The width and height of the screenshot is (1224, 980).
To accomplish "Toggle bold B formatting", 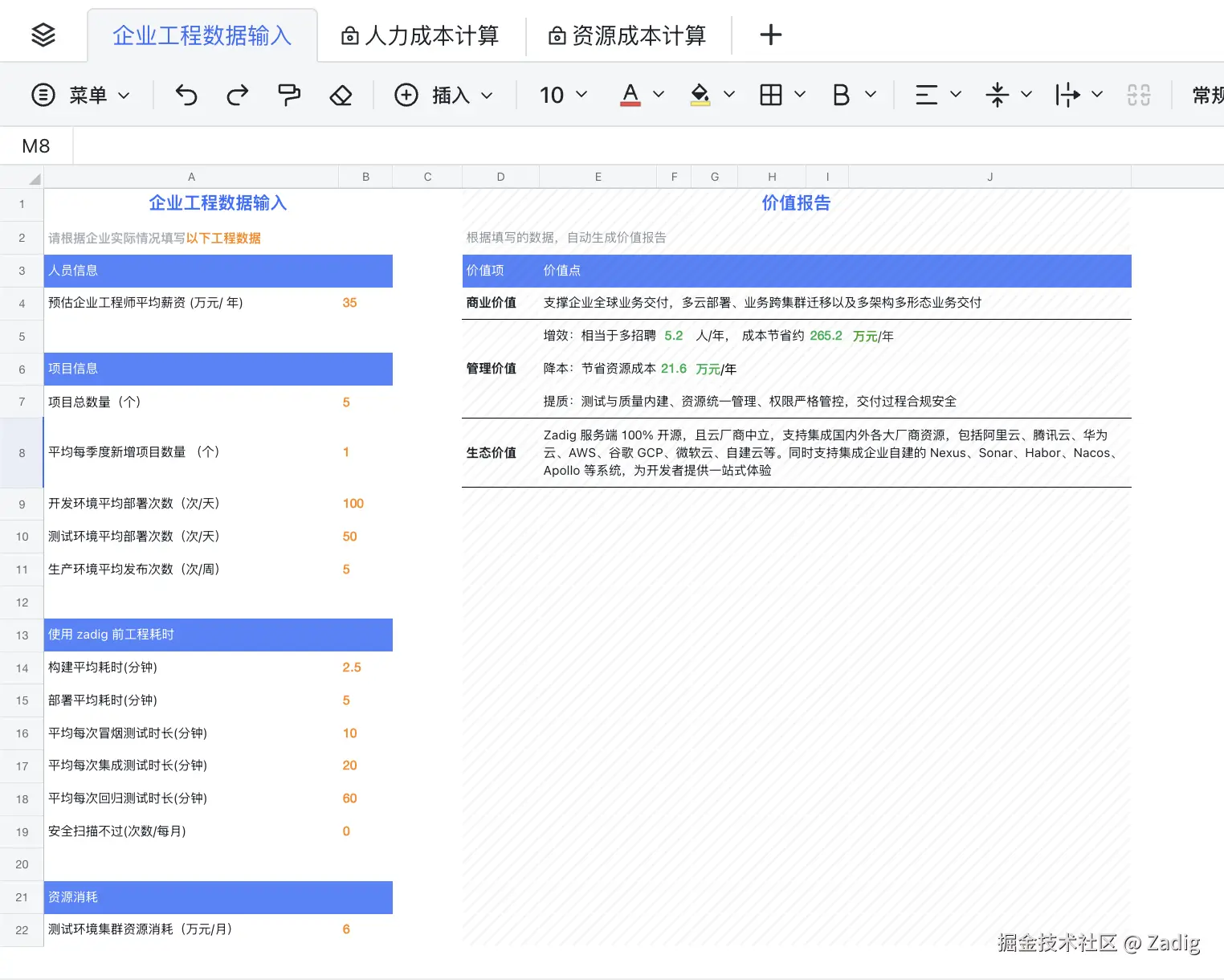I will [841, 95].
